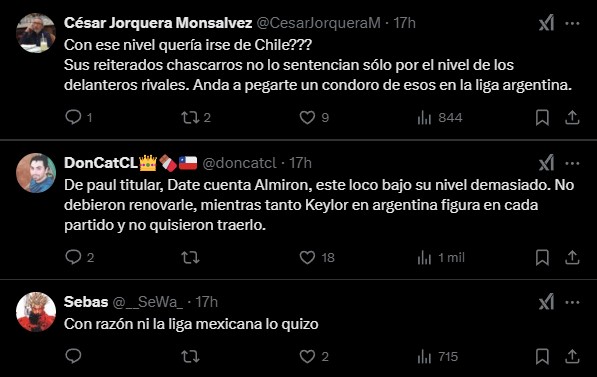Image resolution: width=597 pixels, height=377 pixels.
Task: Repost DonCatCL's tweet about Almiron
Action: (x=190, y=257)
